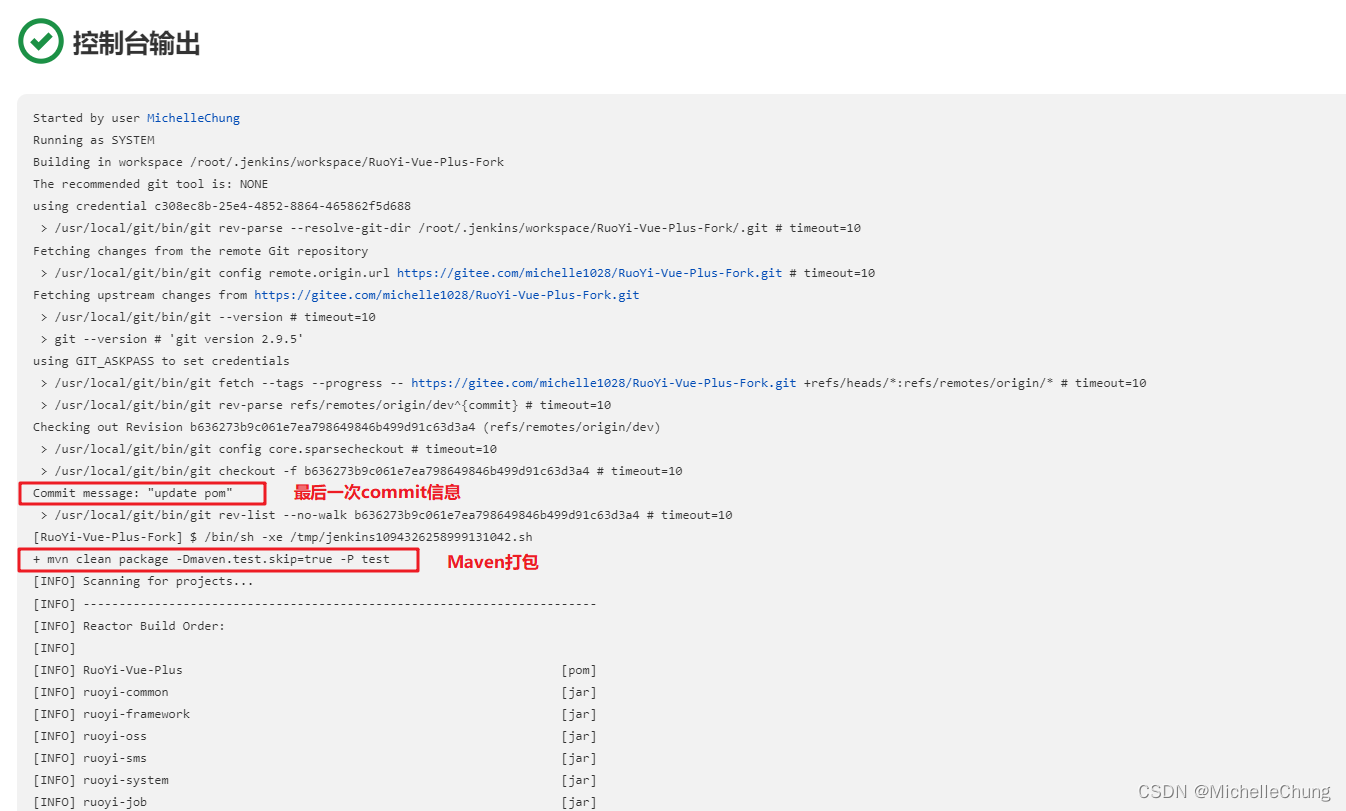Open the gitee URL in the git fetch --tags line
Viewport: 1346px width, 811px height.
tap(604, 383)
